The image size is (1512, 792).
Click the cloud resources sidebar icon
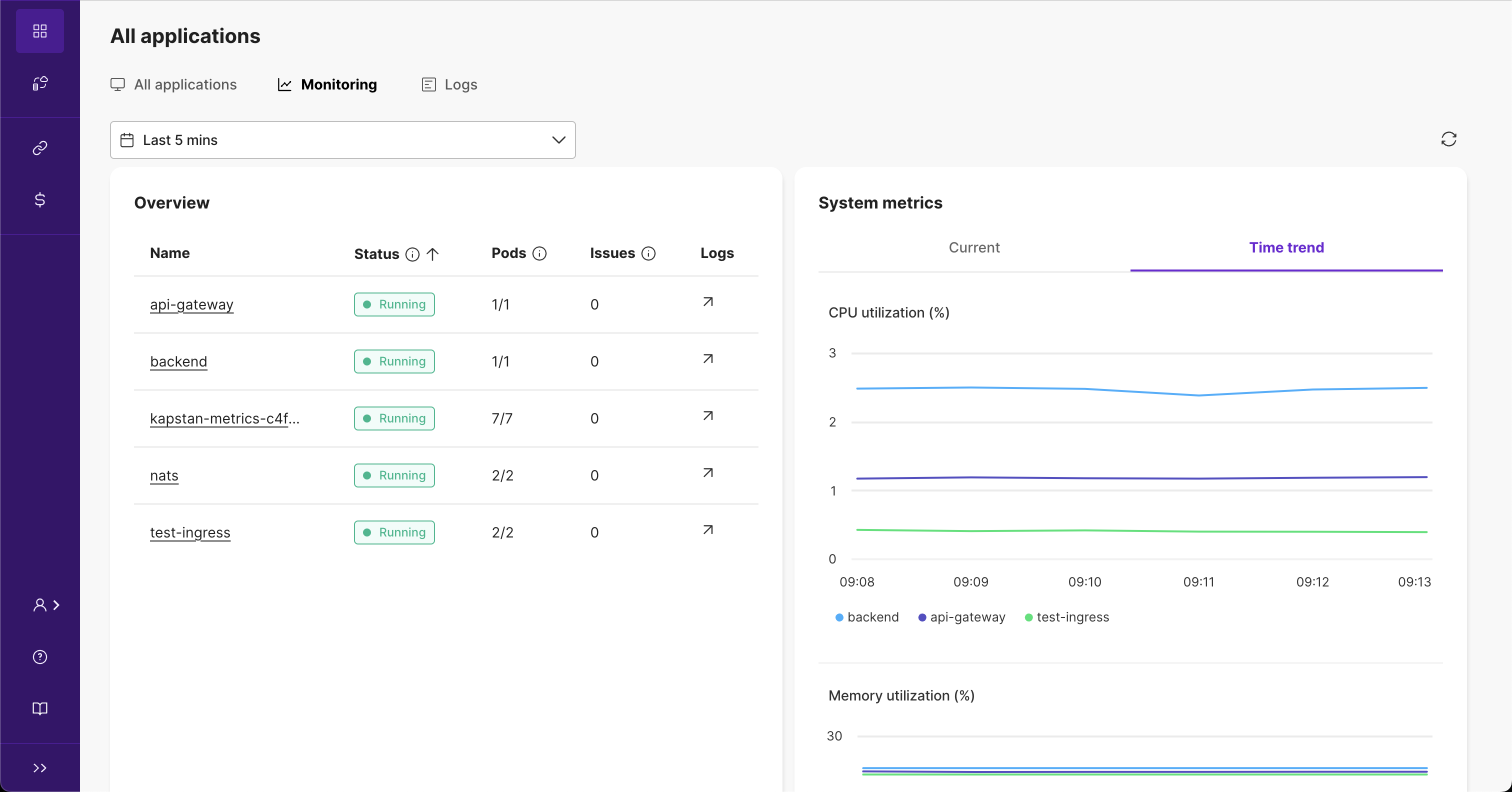point(40,83)
